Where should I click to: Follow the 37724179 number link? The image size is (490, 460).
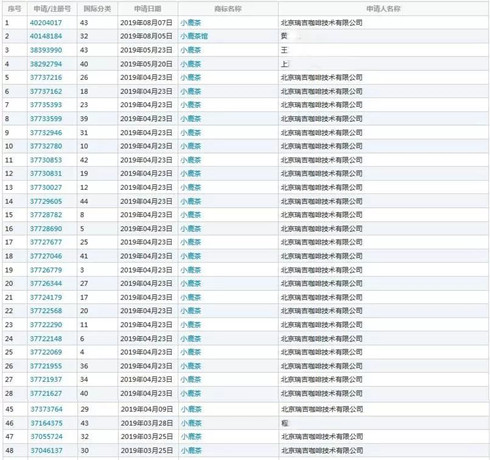coord(46,297)
